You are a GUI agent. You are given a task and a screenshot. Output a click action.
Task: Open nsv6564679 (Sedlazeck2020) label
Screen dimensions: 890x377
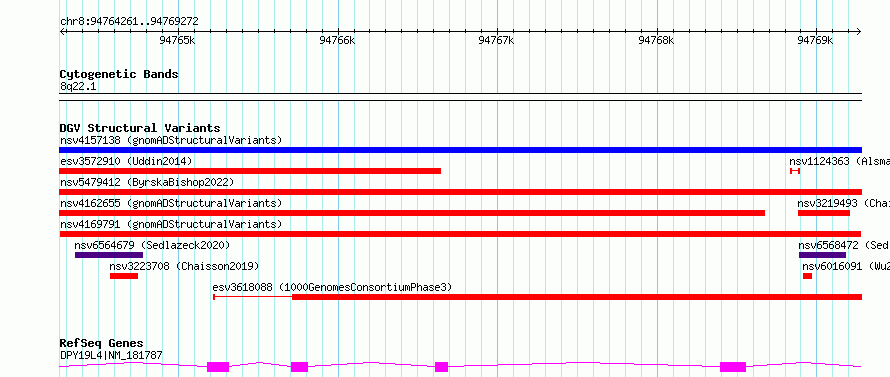pos(152,245)
